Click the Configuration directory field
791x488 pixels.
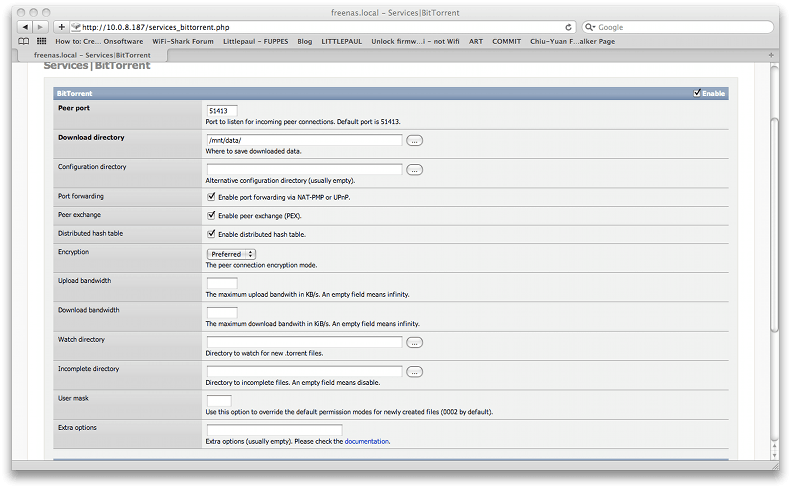click(x=304, y=170)
